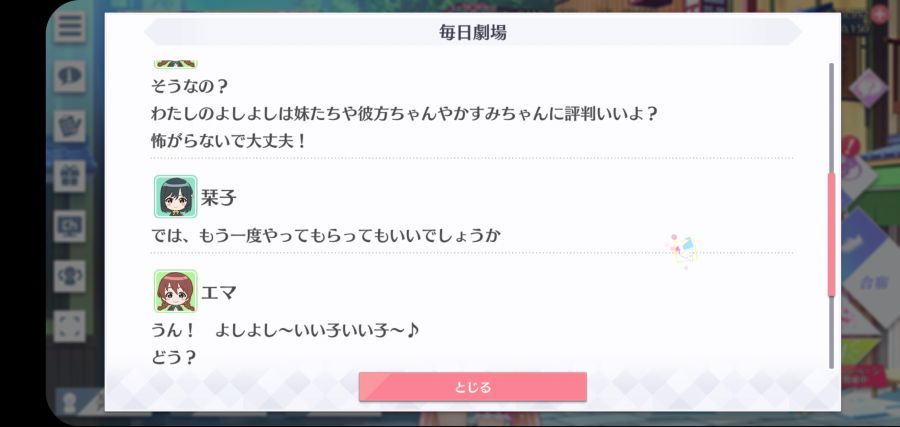Open the notepad goals icon
This screenshot has height=427, width=900.
tap(69, 126)
